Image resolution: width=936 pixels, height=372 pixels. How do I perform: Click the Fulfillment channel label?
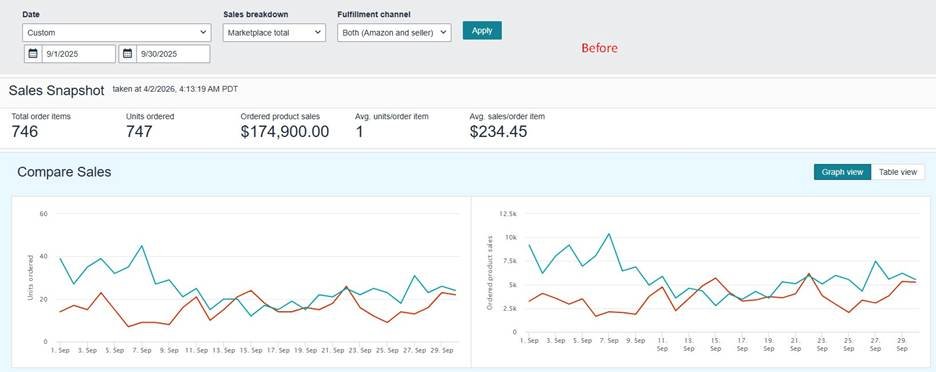[374, 14]
